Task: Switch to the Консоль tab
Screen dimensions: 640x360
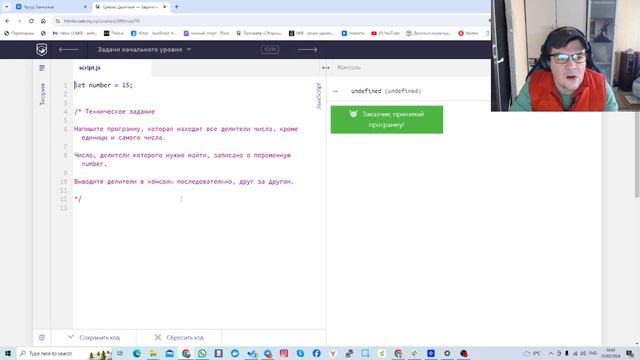Action: coord(349,68)
